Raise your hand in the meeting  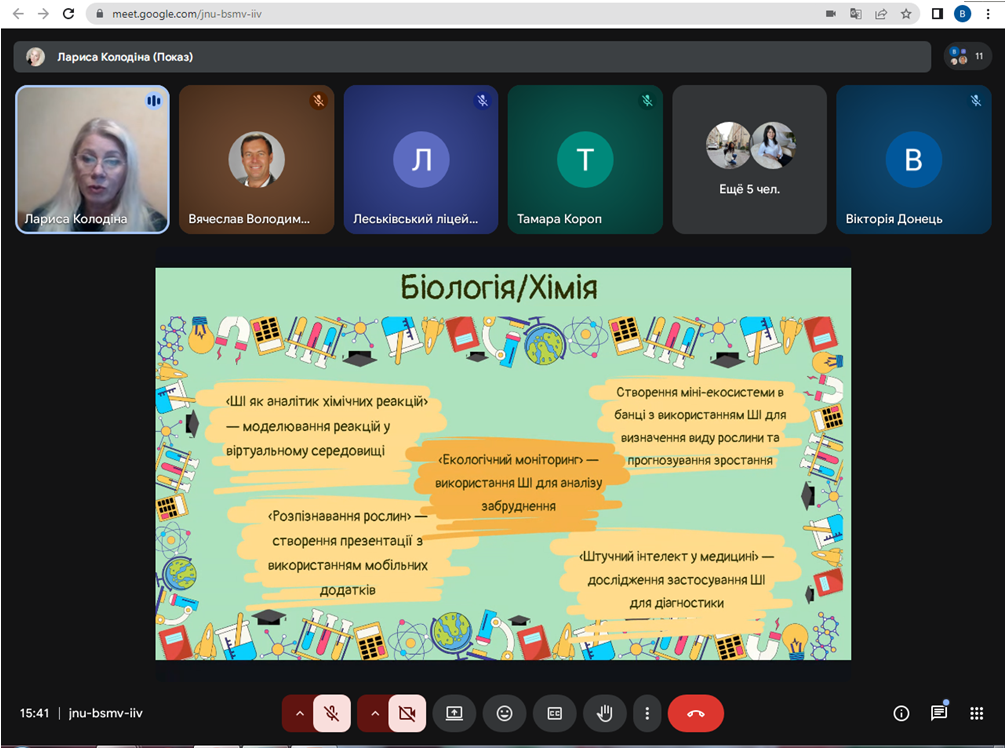click(605, 713)
